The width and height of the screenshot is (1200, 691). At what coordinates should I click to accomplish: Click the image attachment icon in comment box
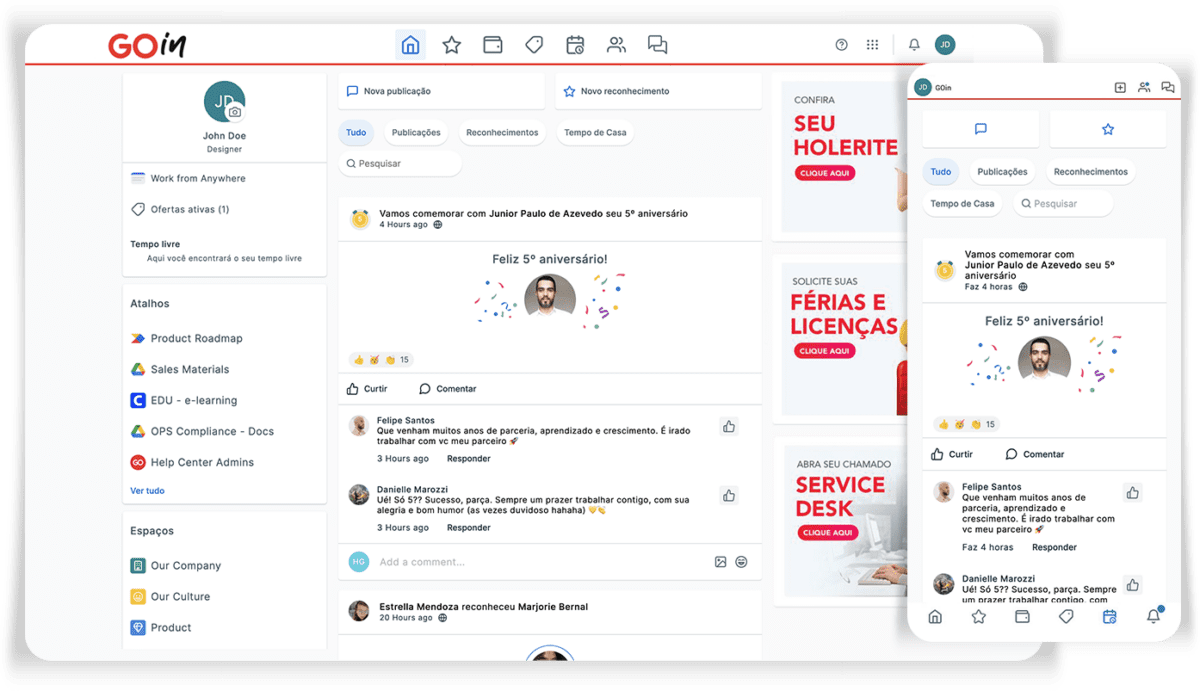pos(719,562)
